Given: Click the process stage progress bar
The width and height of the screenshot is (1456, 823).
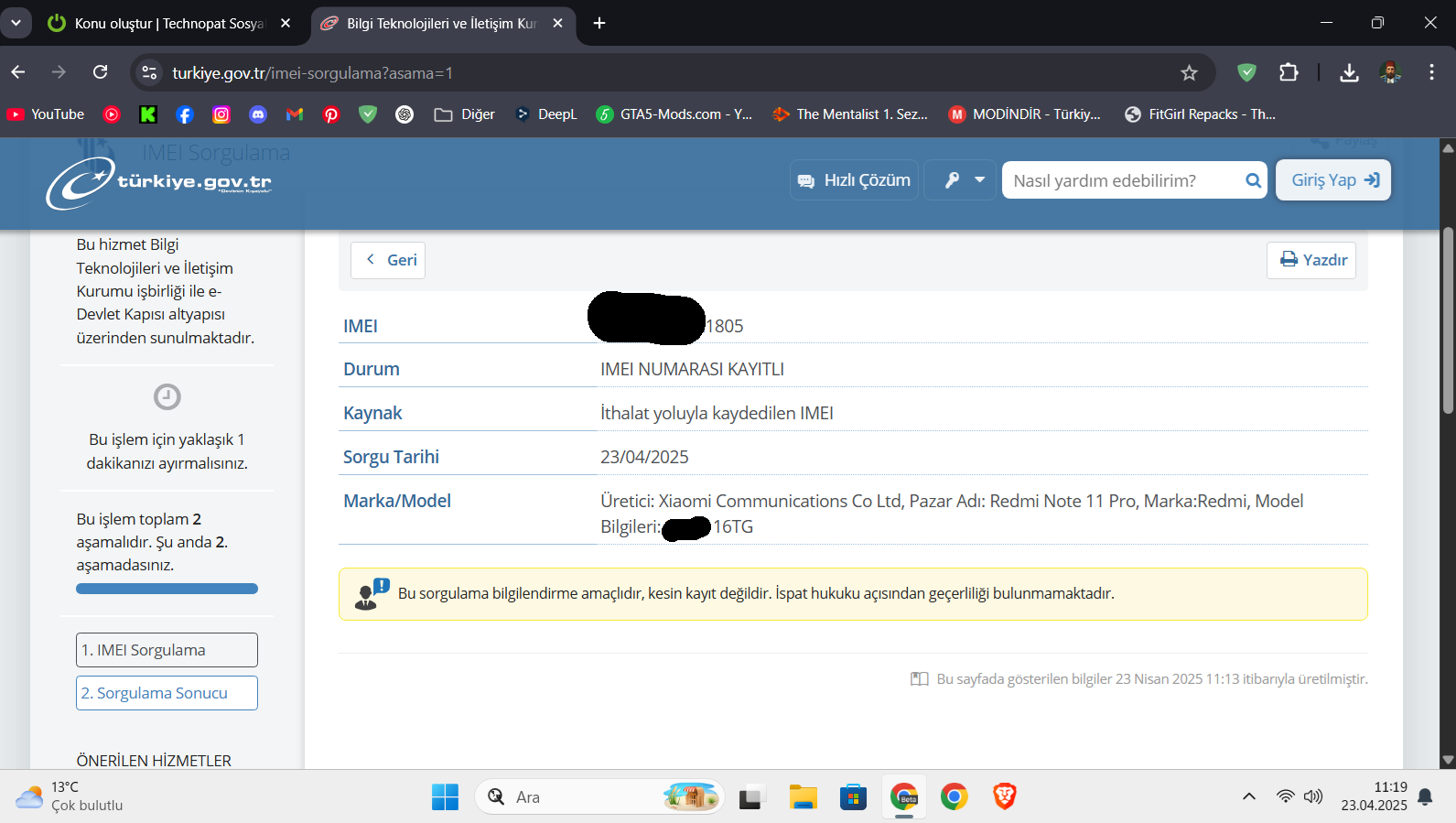Looking at the screenshot, I should click(x=167, y=589).
